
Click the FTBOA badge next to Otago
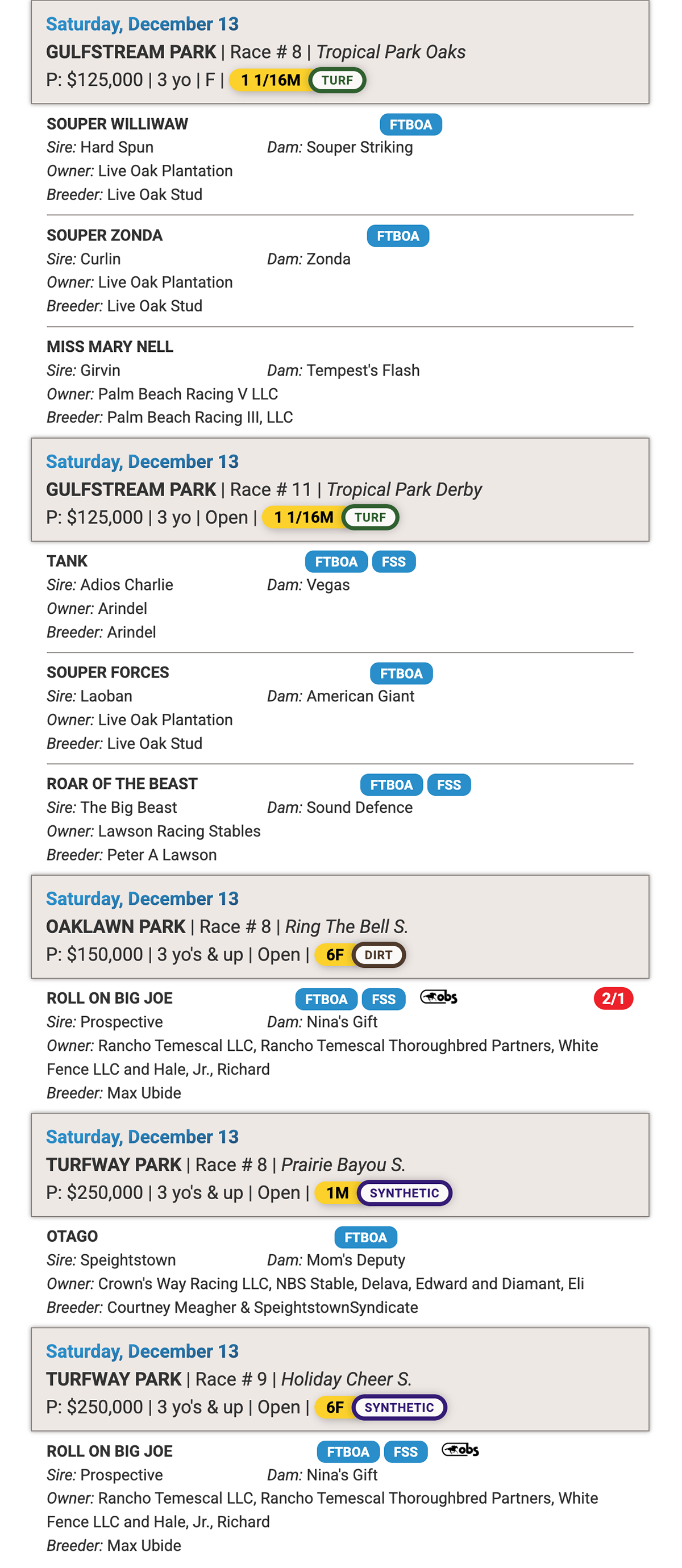pos(365,1237)
